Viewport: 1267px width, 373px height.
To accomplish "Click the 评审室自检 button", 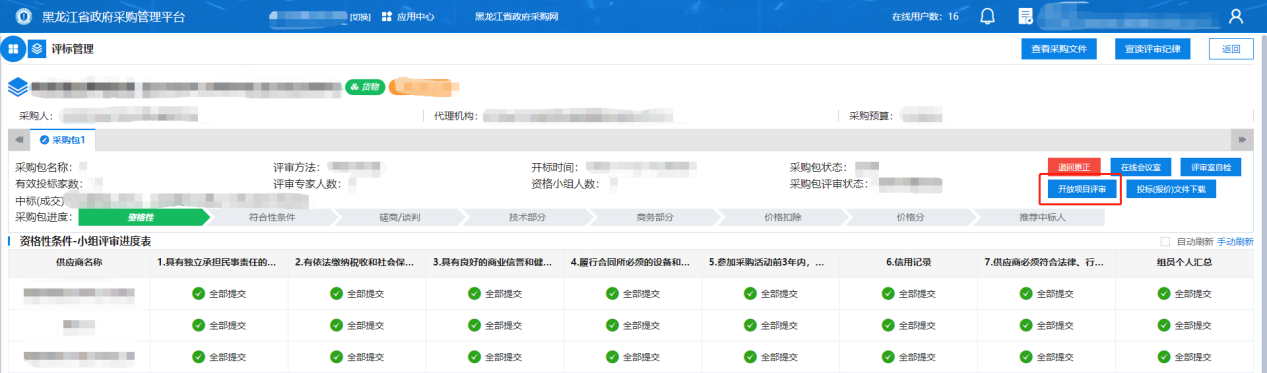I will click(x=1211, y=167).
